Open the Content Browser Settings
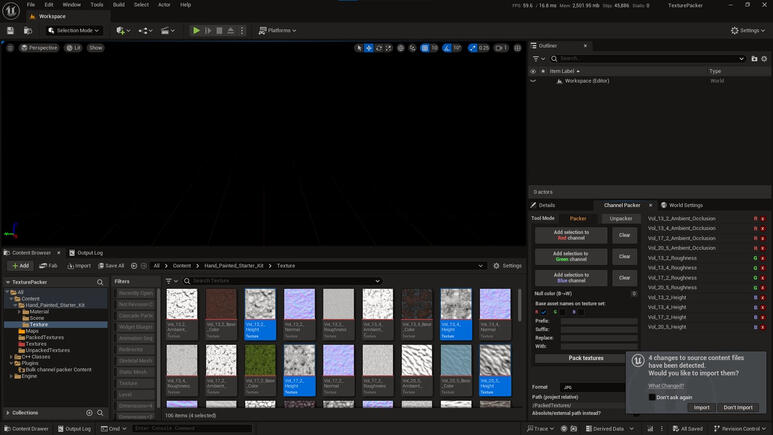This screenshot has width=773, height=435. 507,266
